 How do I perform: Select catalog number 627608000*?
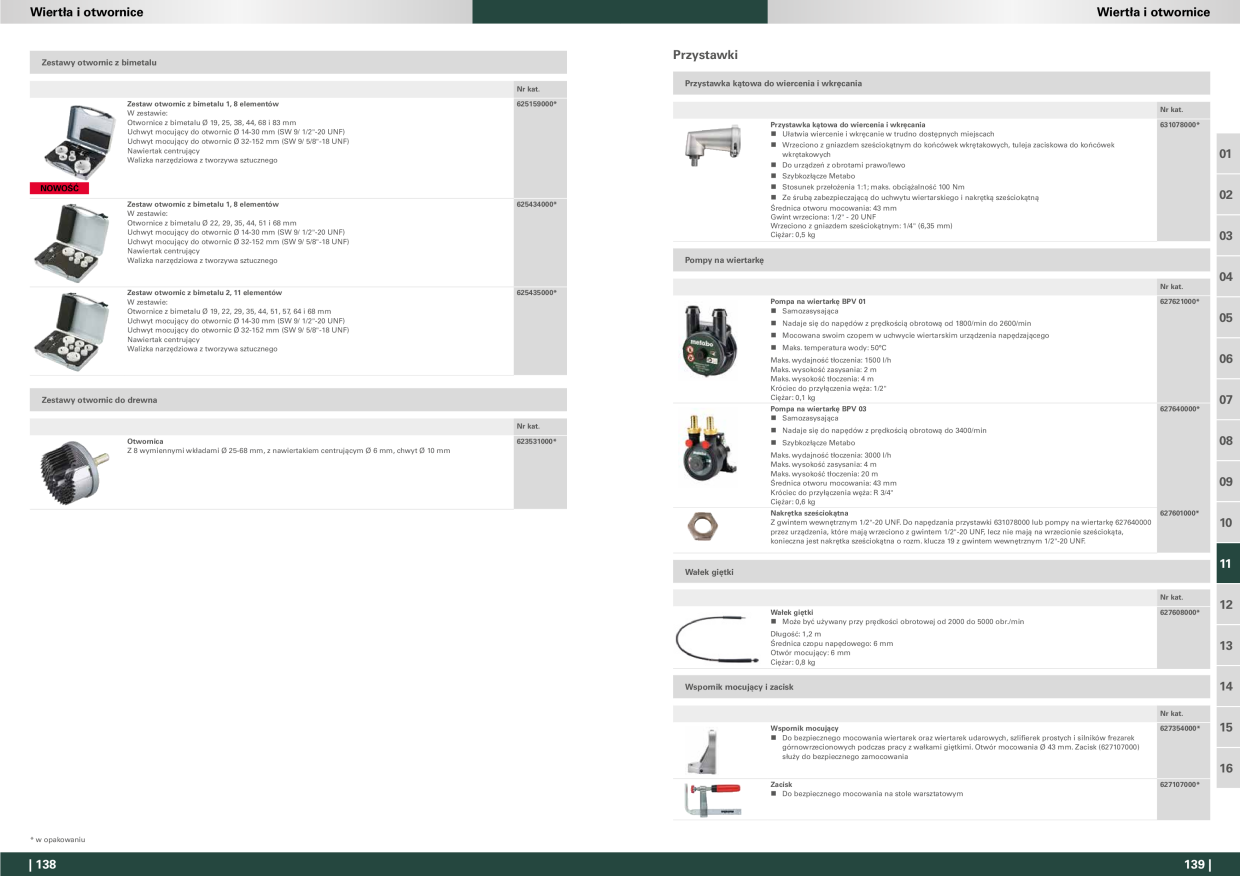(1180, 611)
